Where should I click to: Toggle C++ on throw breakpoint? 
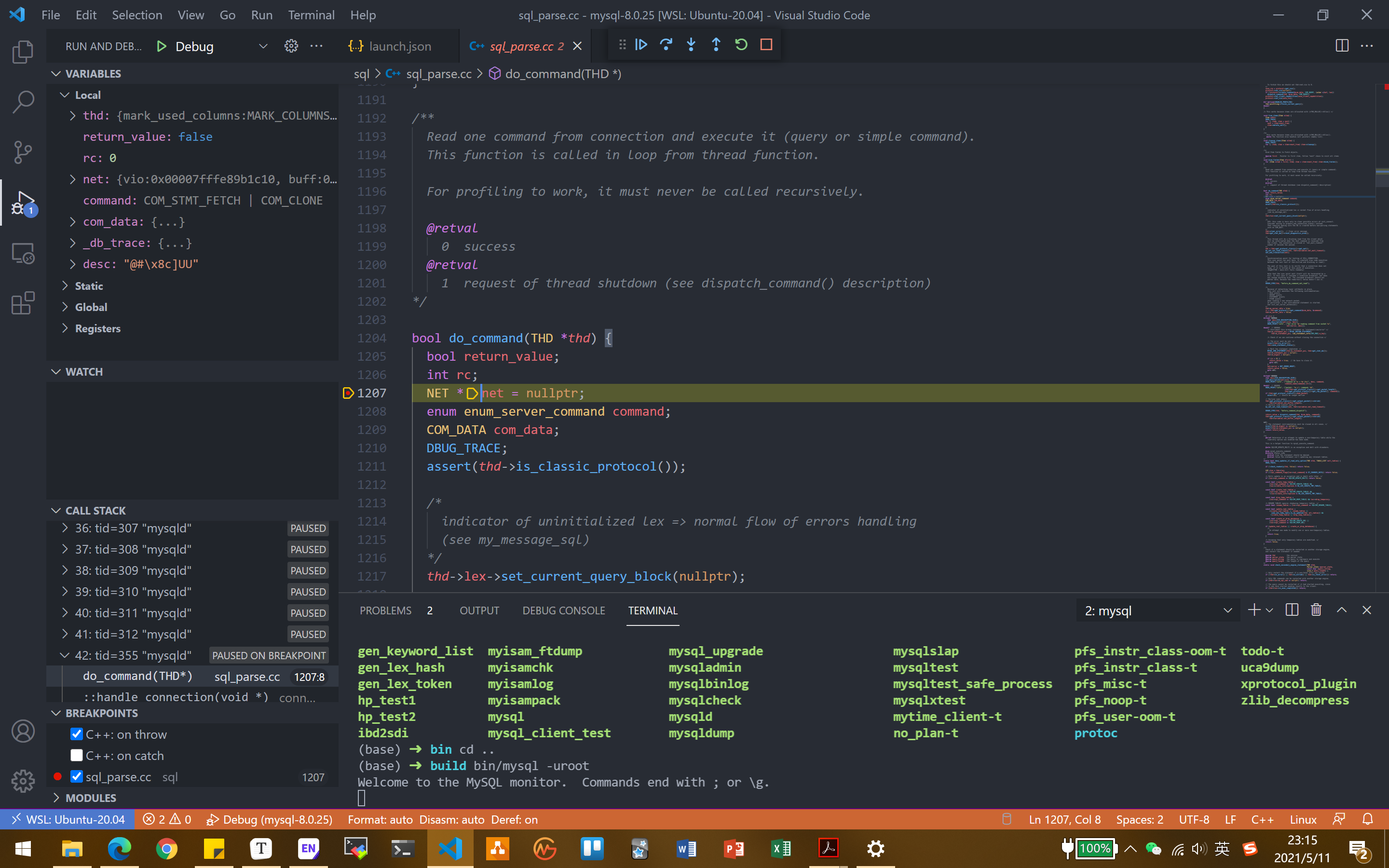click(x=76, y=734)
